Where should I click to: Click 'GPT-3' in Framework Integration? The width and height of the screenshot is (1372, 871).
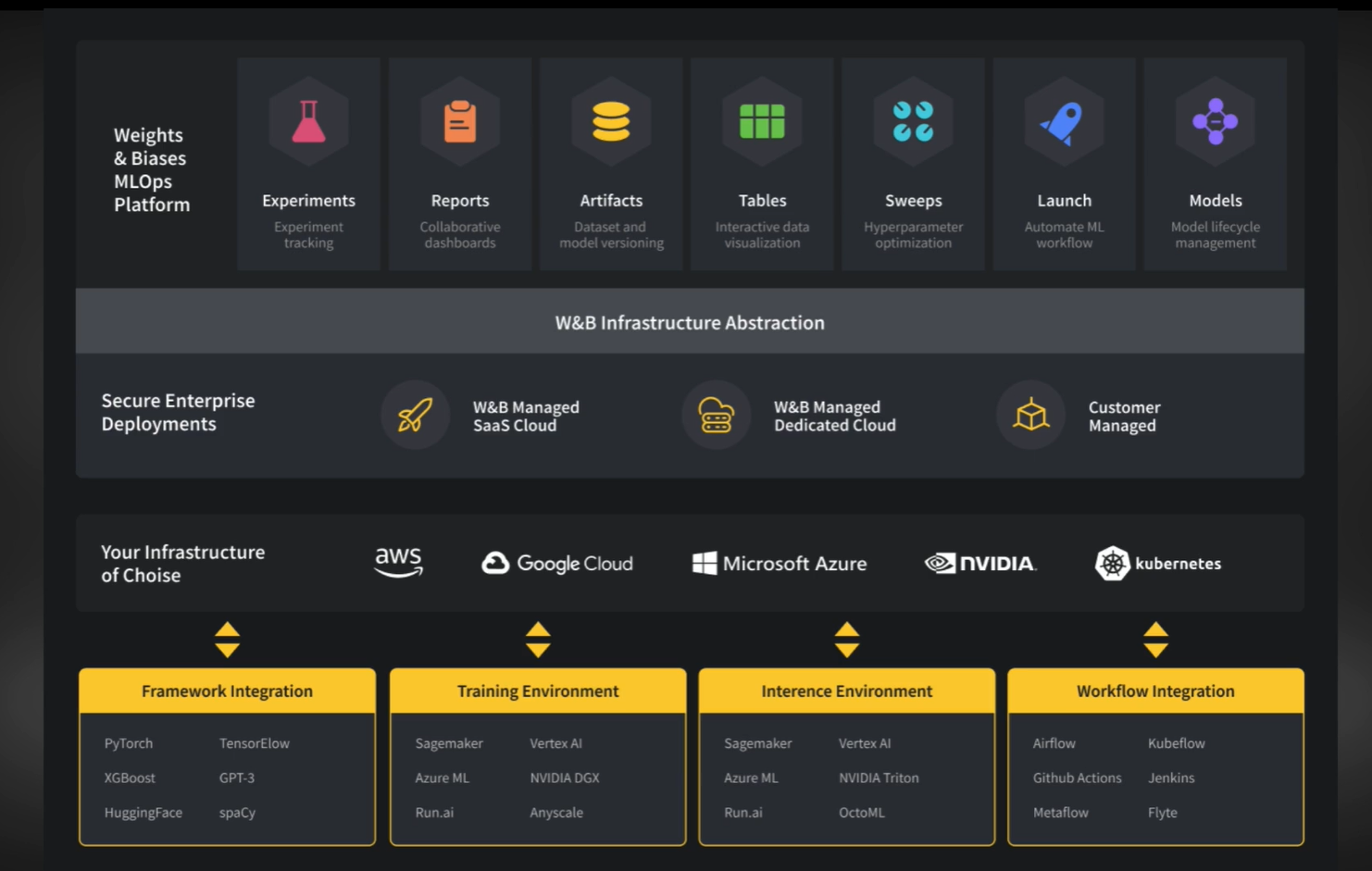pos(237,778)
